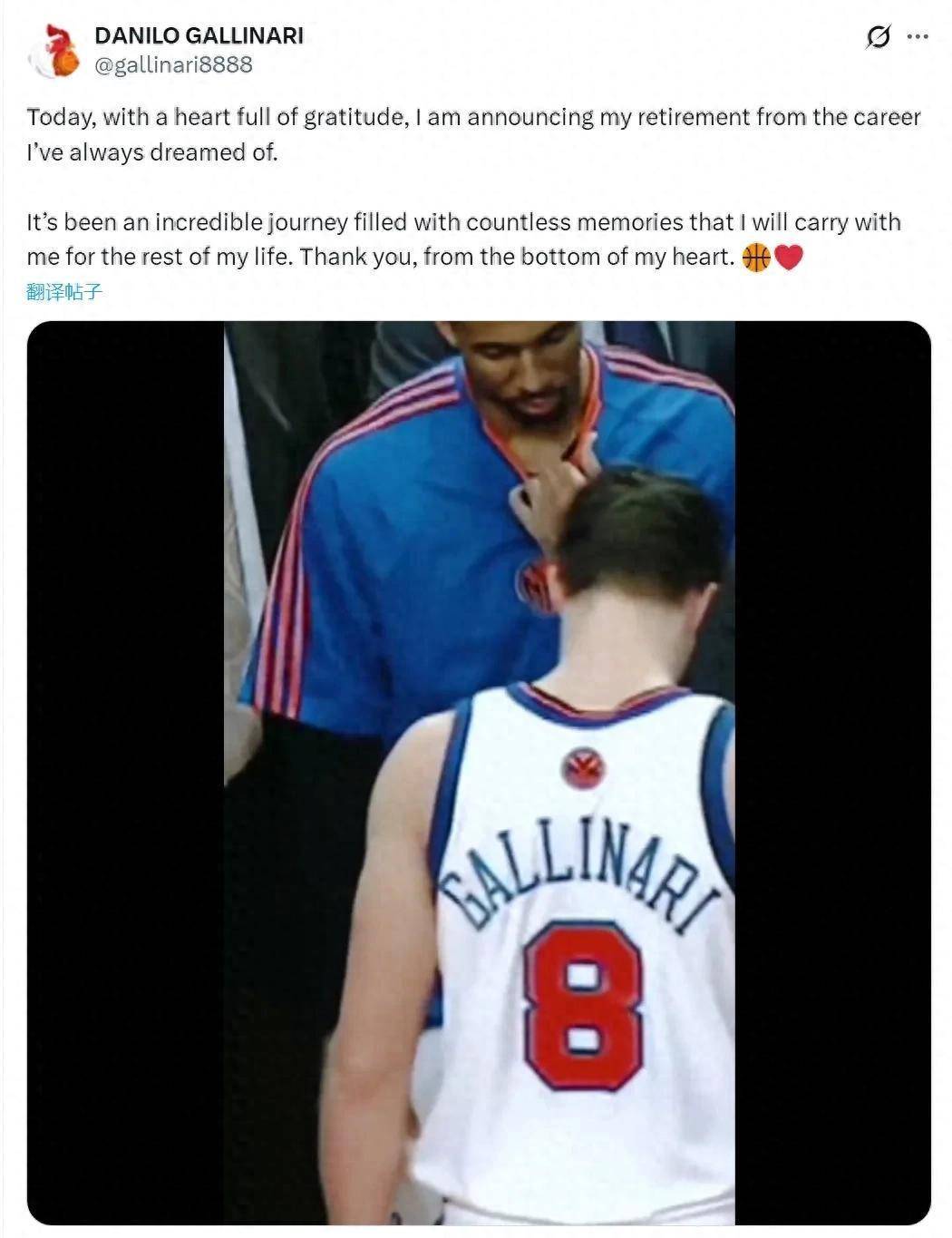Open the attached jersey photo

click(480, 773)
